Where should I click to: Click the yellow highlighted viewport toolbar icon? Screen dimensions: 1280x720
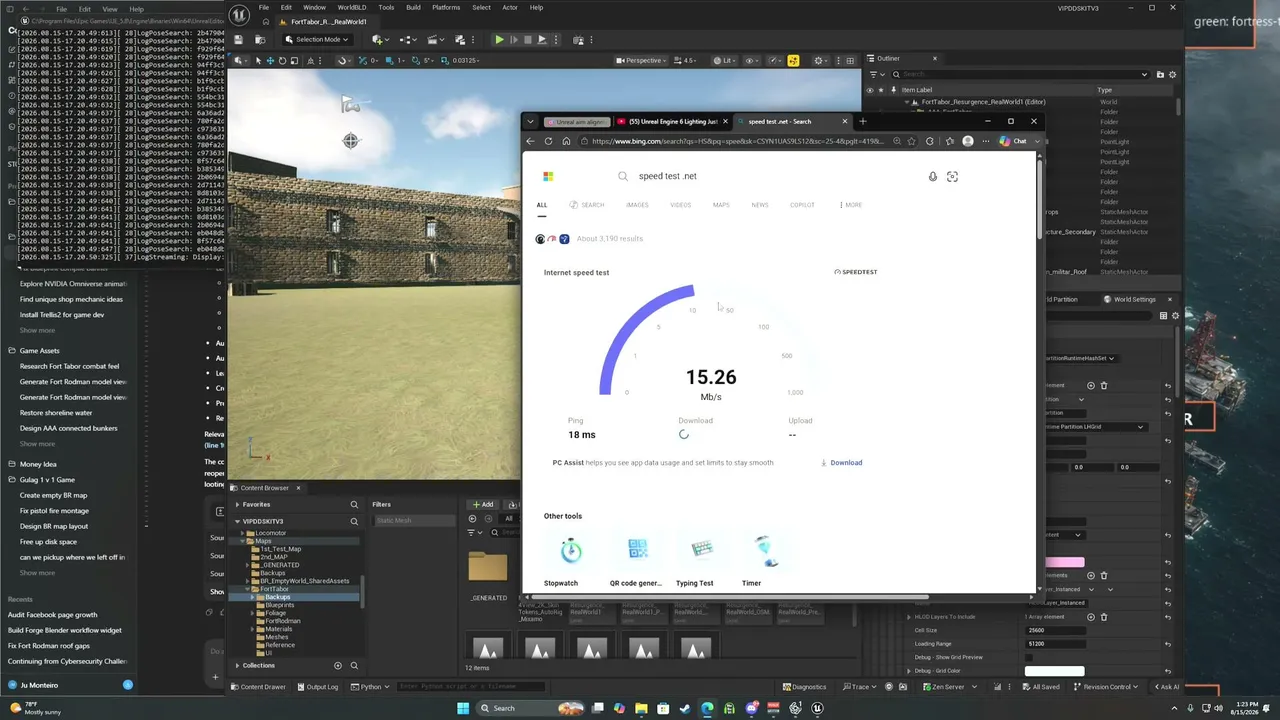click(x=793, y=61)
